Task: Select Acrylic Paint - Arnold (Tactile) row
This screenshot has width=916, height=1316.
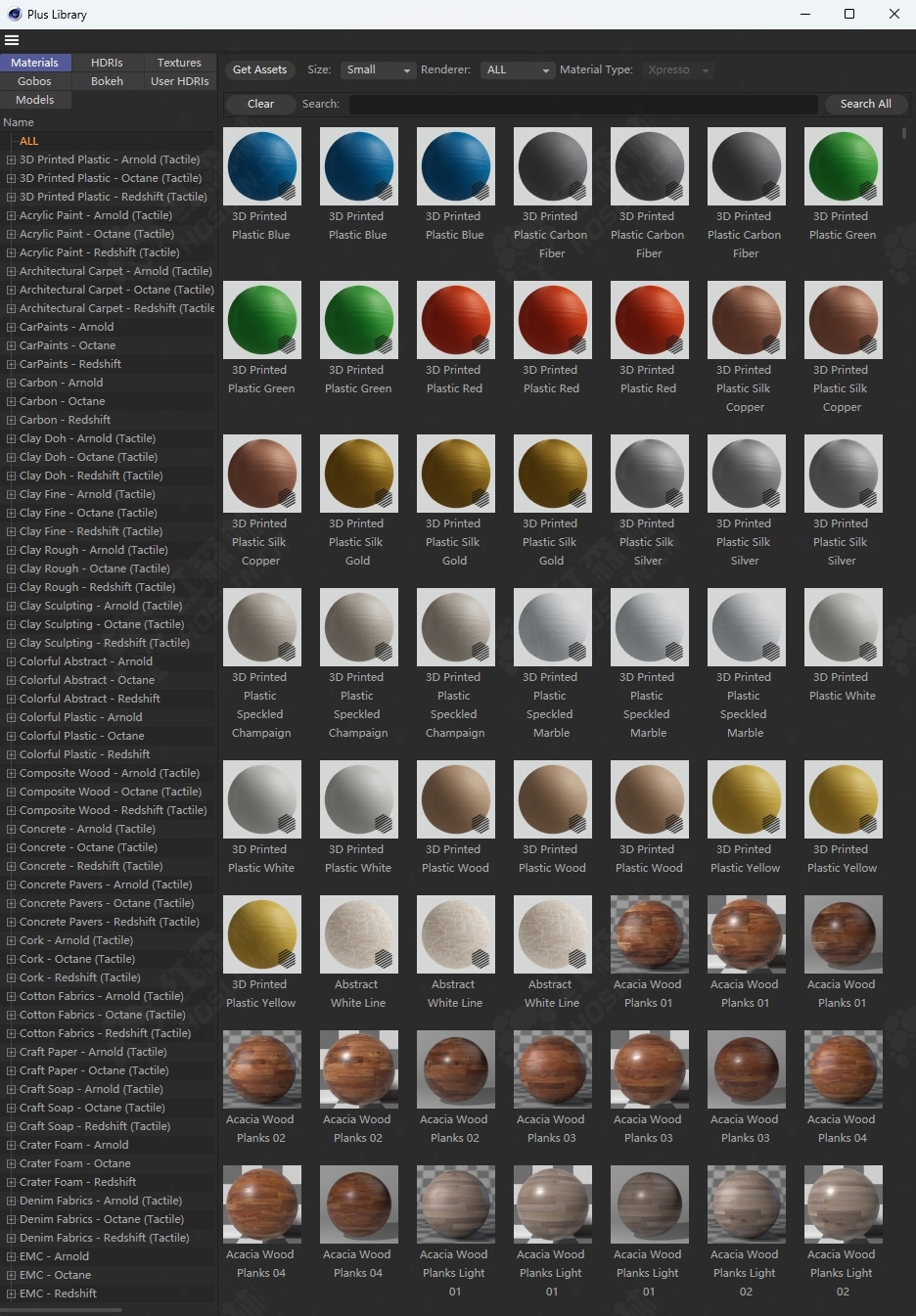Action: (x=96, y=215)
